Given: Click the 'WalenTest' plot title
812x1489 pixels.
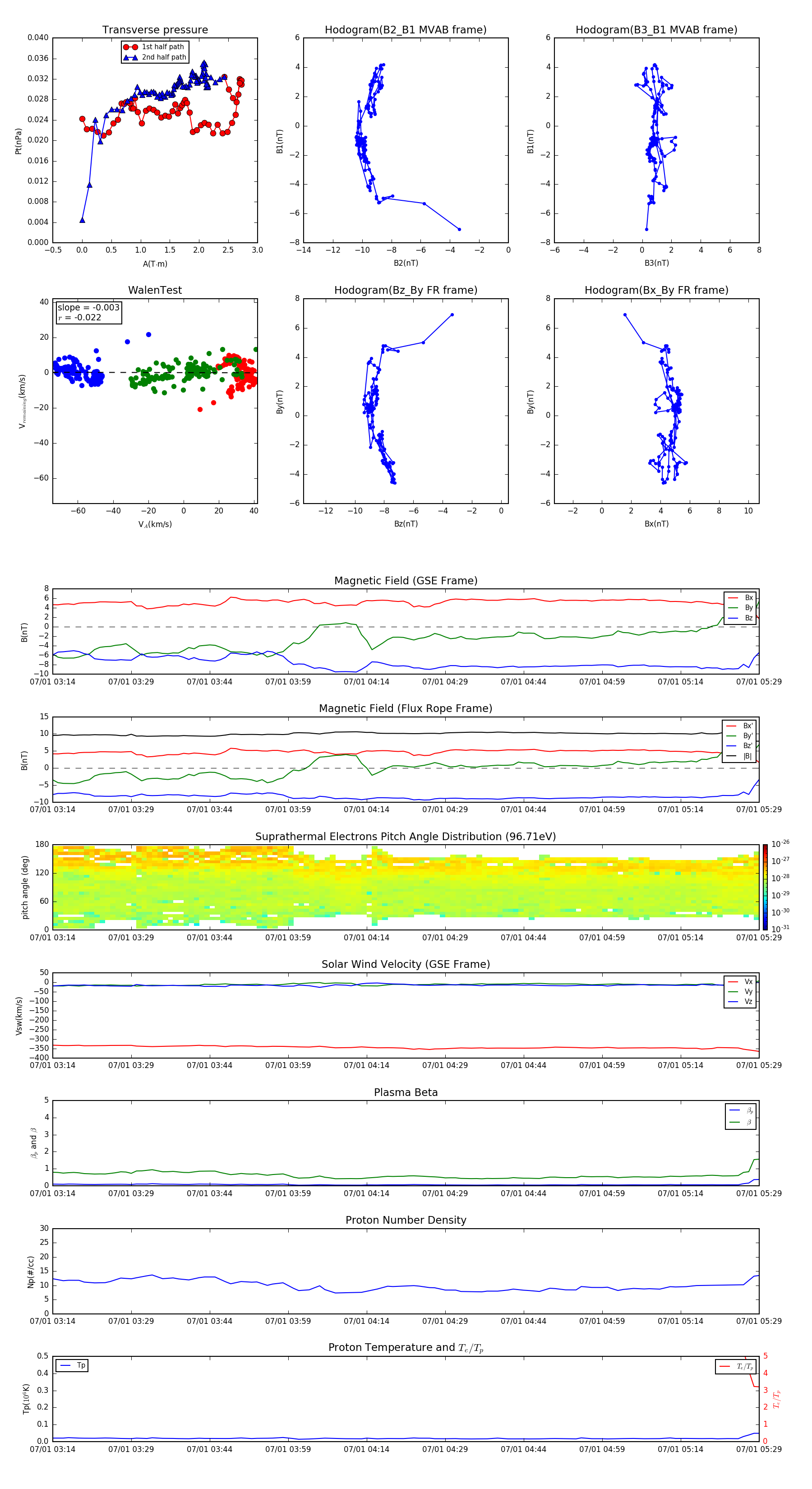Looking at the screenshot, I should 155,290.
